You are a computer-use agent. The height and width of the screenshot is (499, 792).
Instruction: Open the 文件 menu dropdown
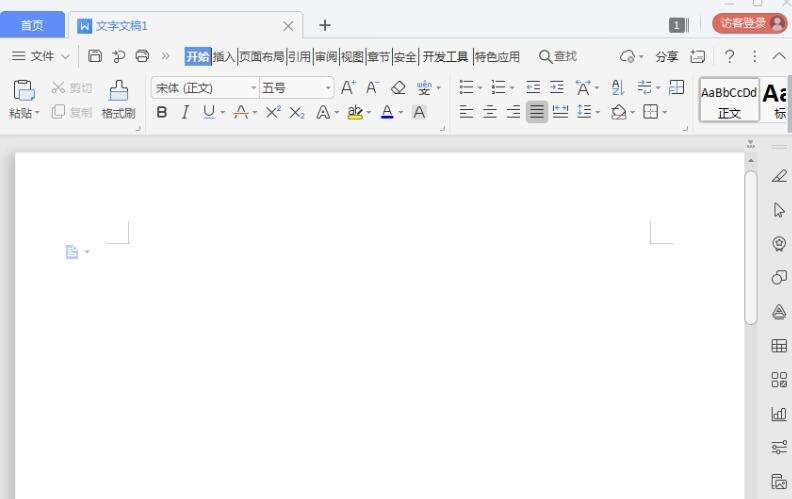click(x=40, y=56)
